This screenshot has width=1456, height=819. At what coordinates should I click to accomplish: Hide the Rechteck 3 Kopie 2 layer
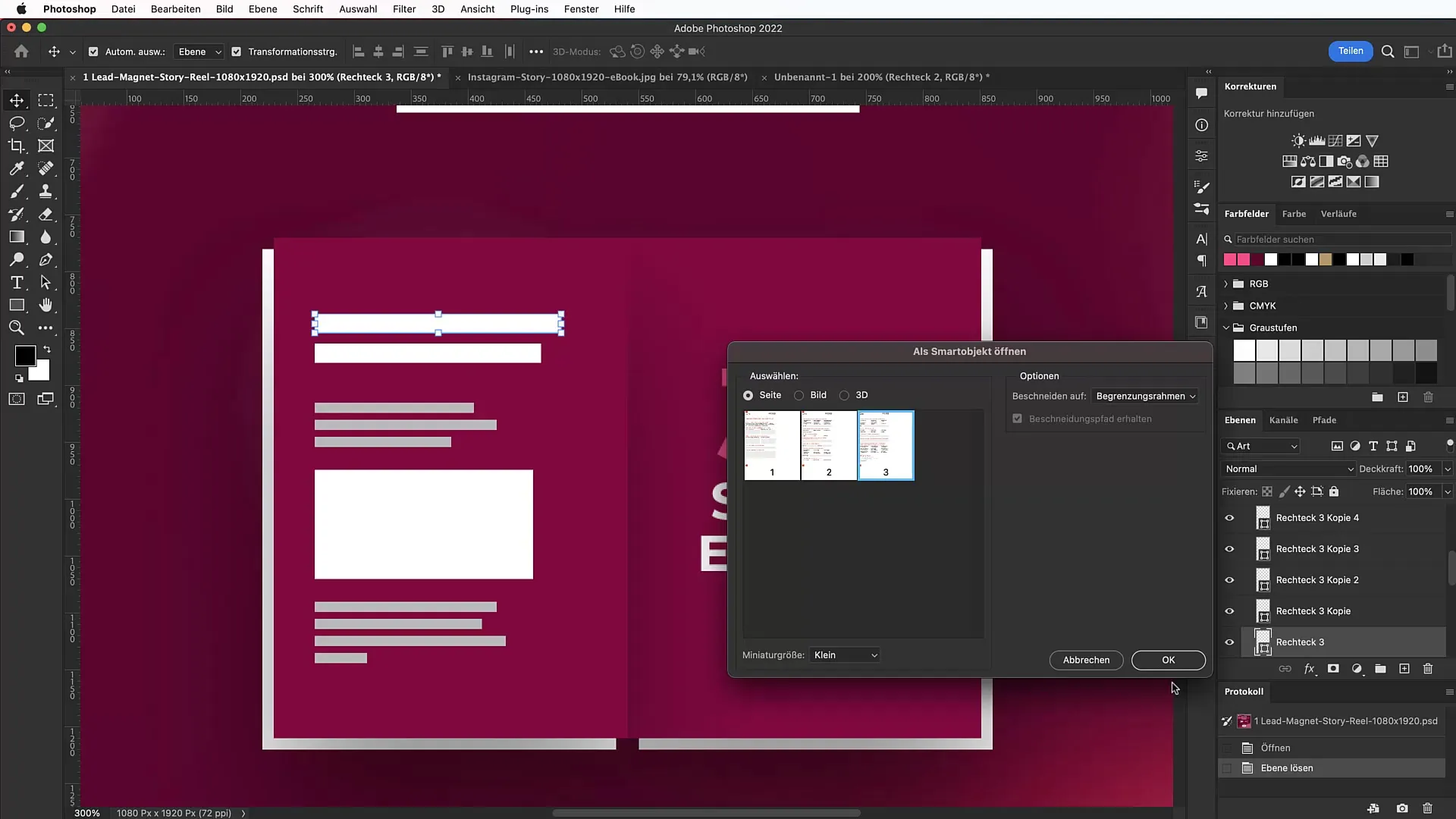click(1229, 580)
